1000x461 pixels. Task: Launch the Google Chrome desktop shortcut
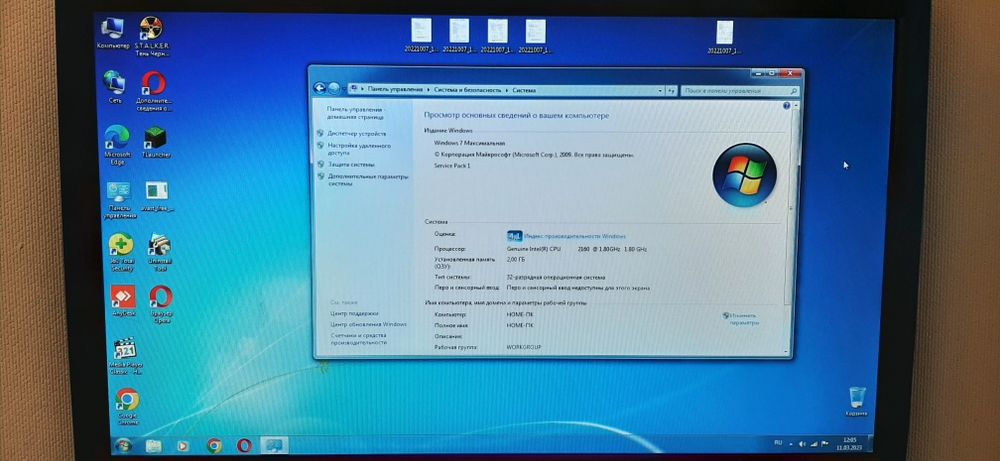127,407
